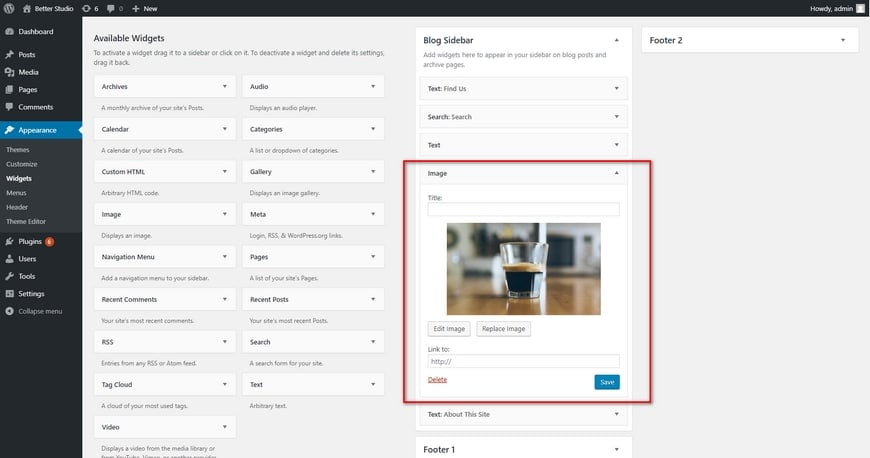870x458 pixels.
Task: Expand the Meta widget arrow
Action: click(373, 214)
